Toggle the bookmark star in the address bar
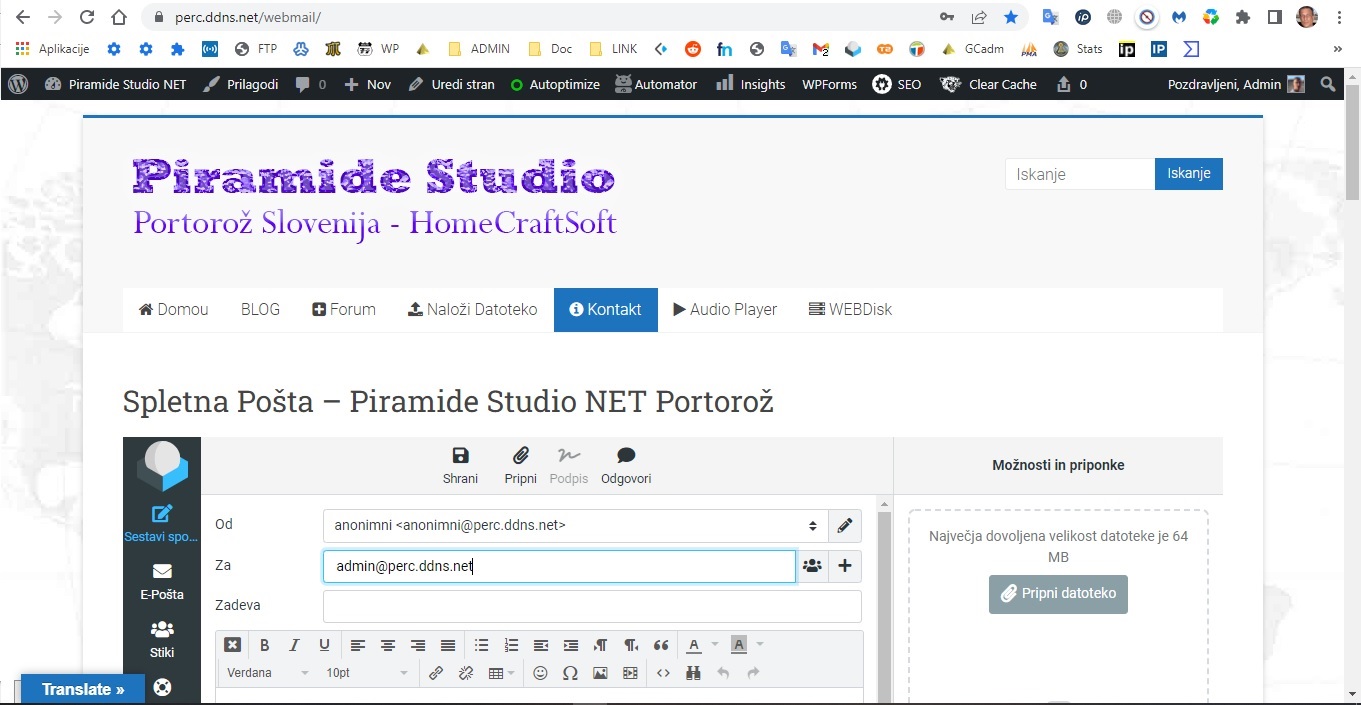 1011,17
